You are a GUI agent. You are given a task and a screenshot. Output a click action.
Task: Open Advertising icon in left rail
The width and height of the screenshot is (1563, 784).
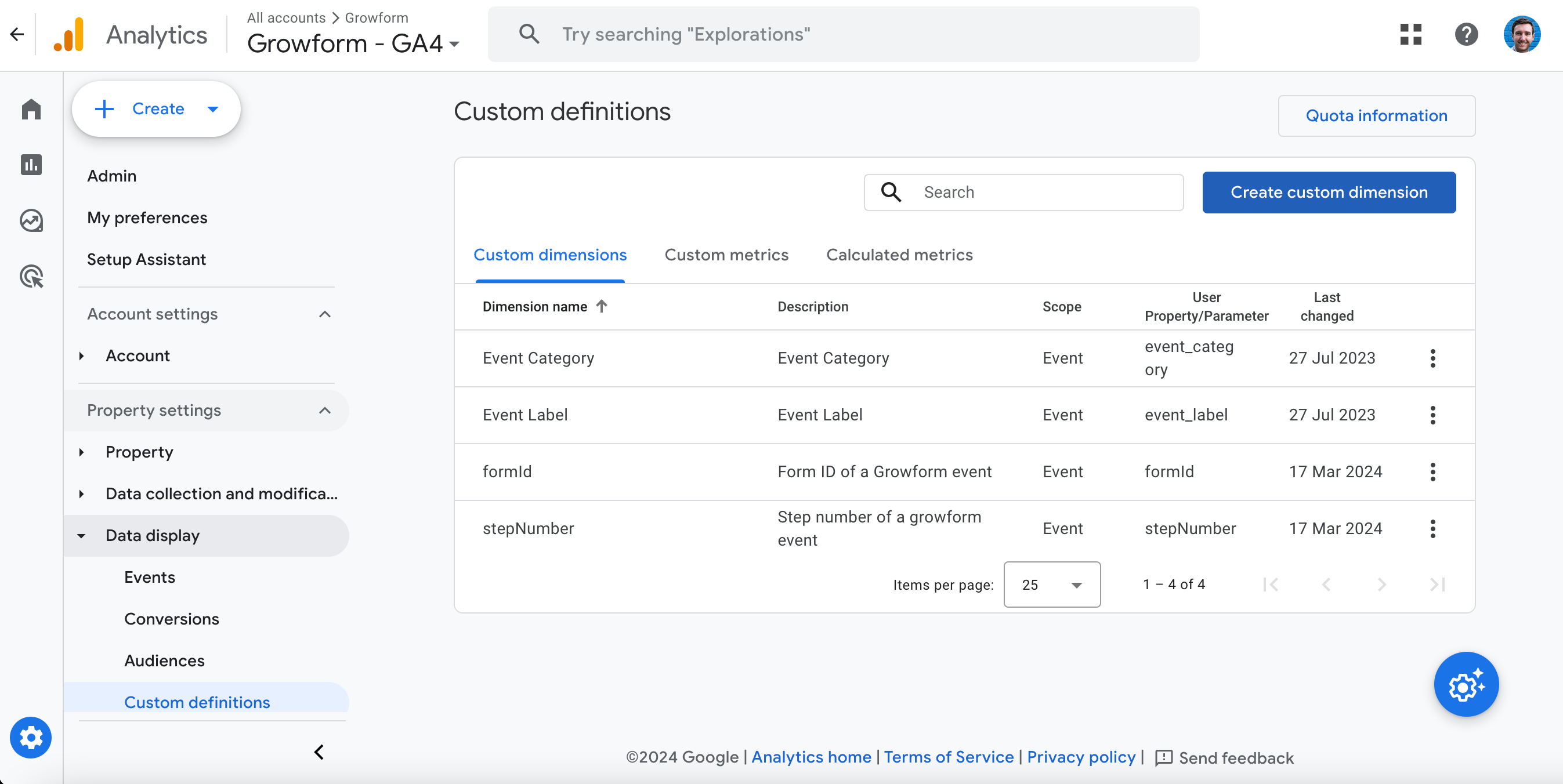31,277
